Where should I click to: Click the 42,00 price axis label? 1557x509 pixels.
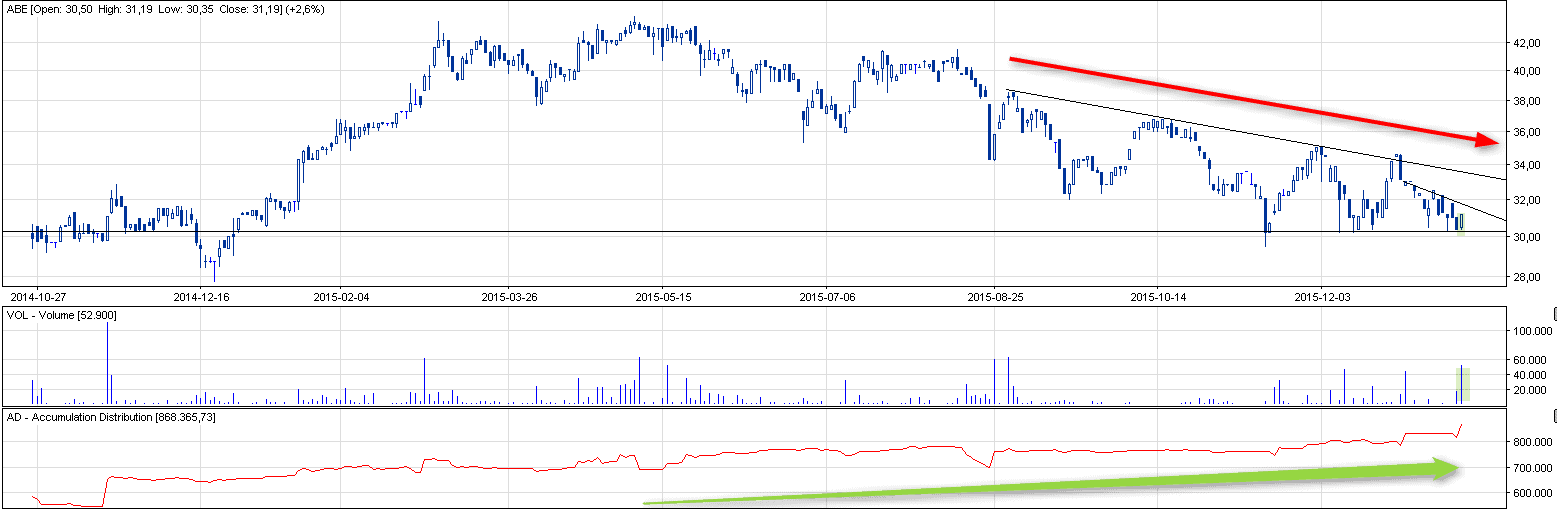click(x=1525, y=44)
